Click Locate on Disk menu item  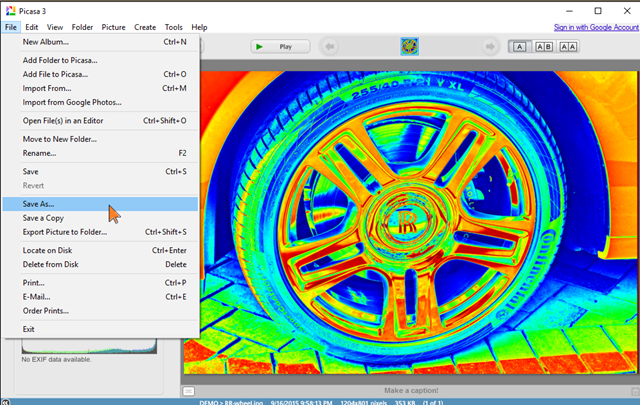[46, 250]
